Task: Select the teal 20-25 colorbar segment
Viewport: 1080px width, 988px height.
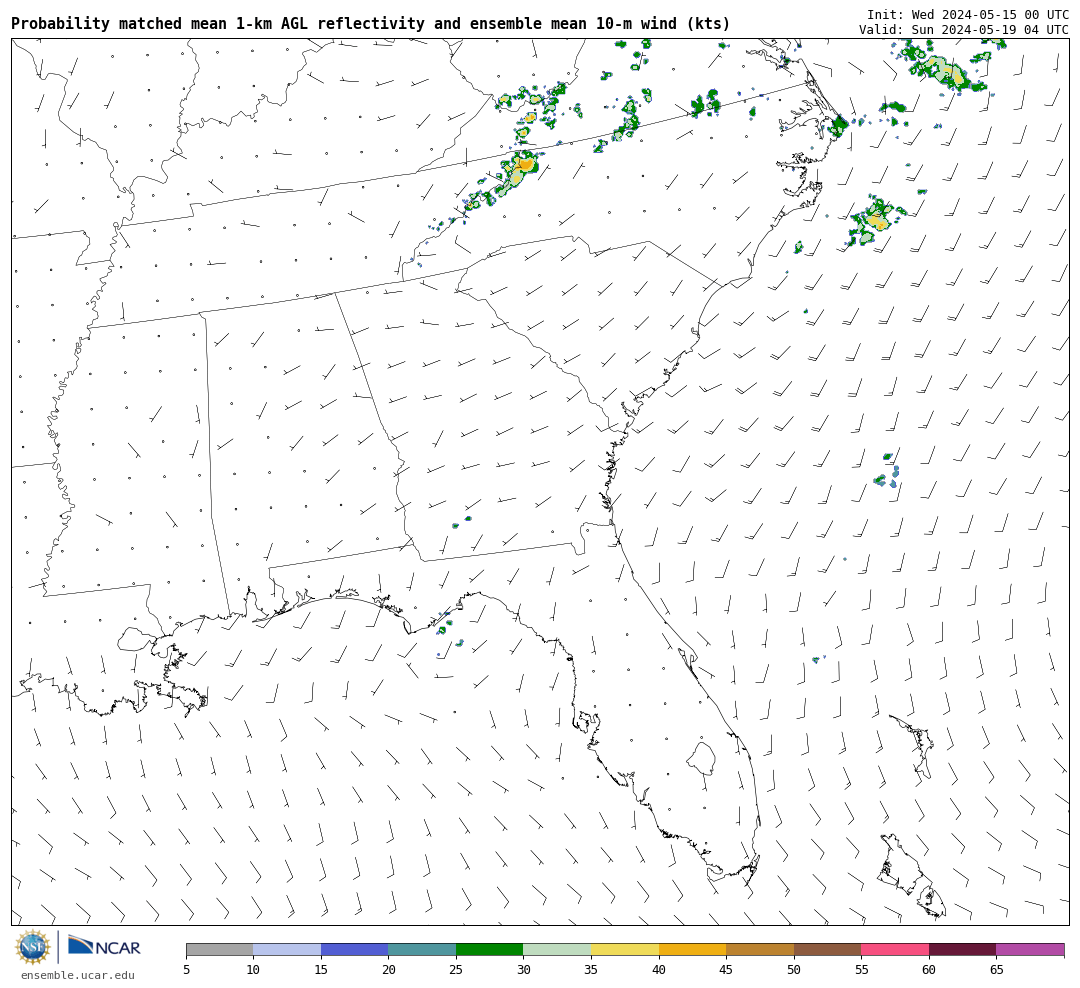Action: 422,950
